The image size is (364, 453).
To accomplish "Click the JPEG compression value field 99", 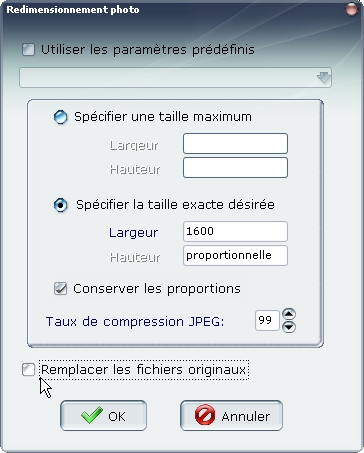I will tap(267, 321).
